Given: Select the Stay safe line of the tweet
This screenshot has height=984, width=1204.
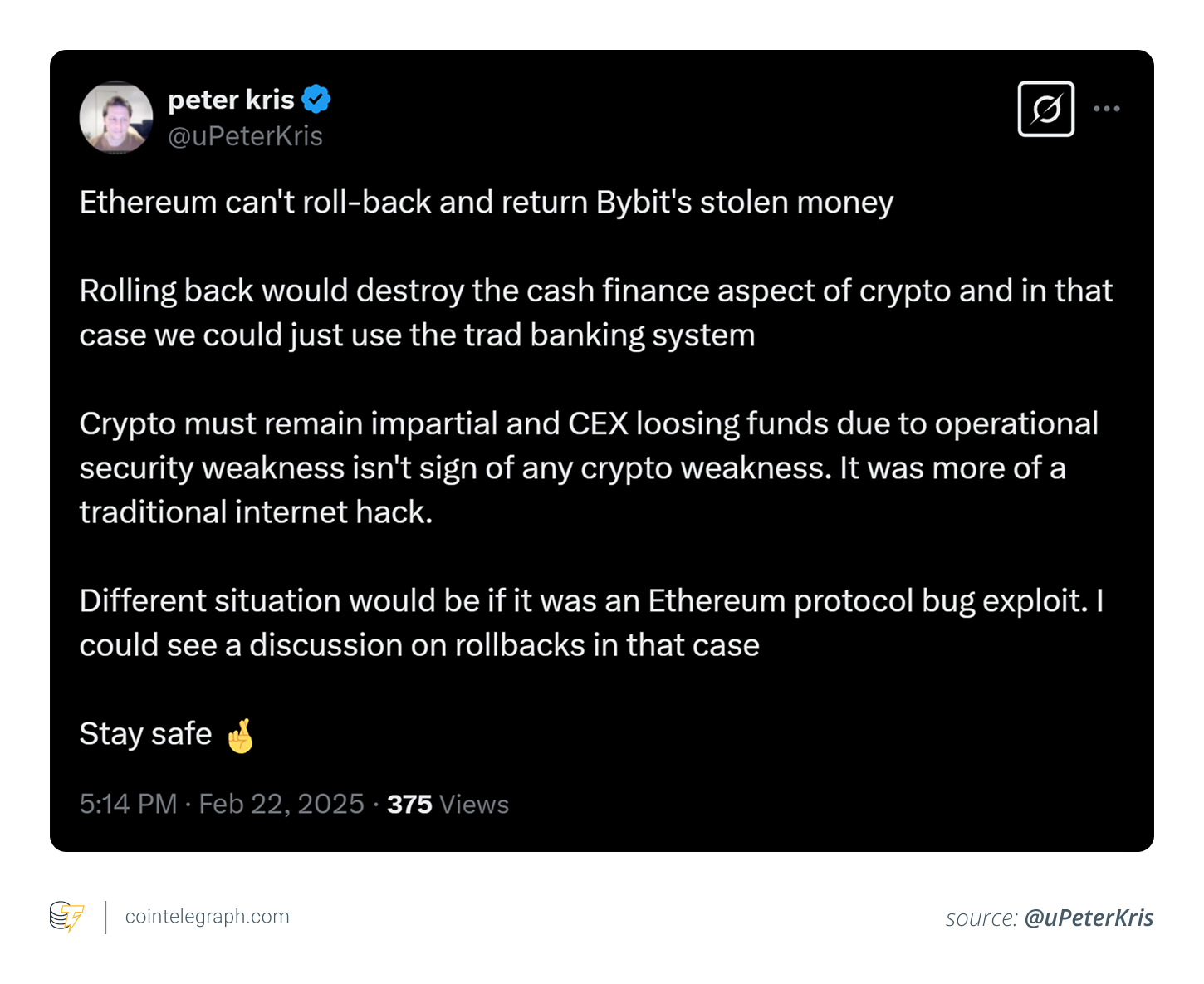Looking at the screenshot, I should pyautogui.click(x=144, y=733).
